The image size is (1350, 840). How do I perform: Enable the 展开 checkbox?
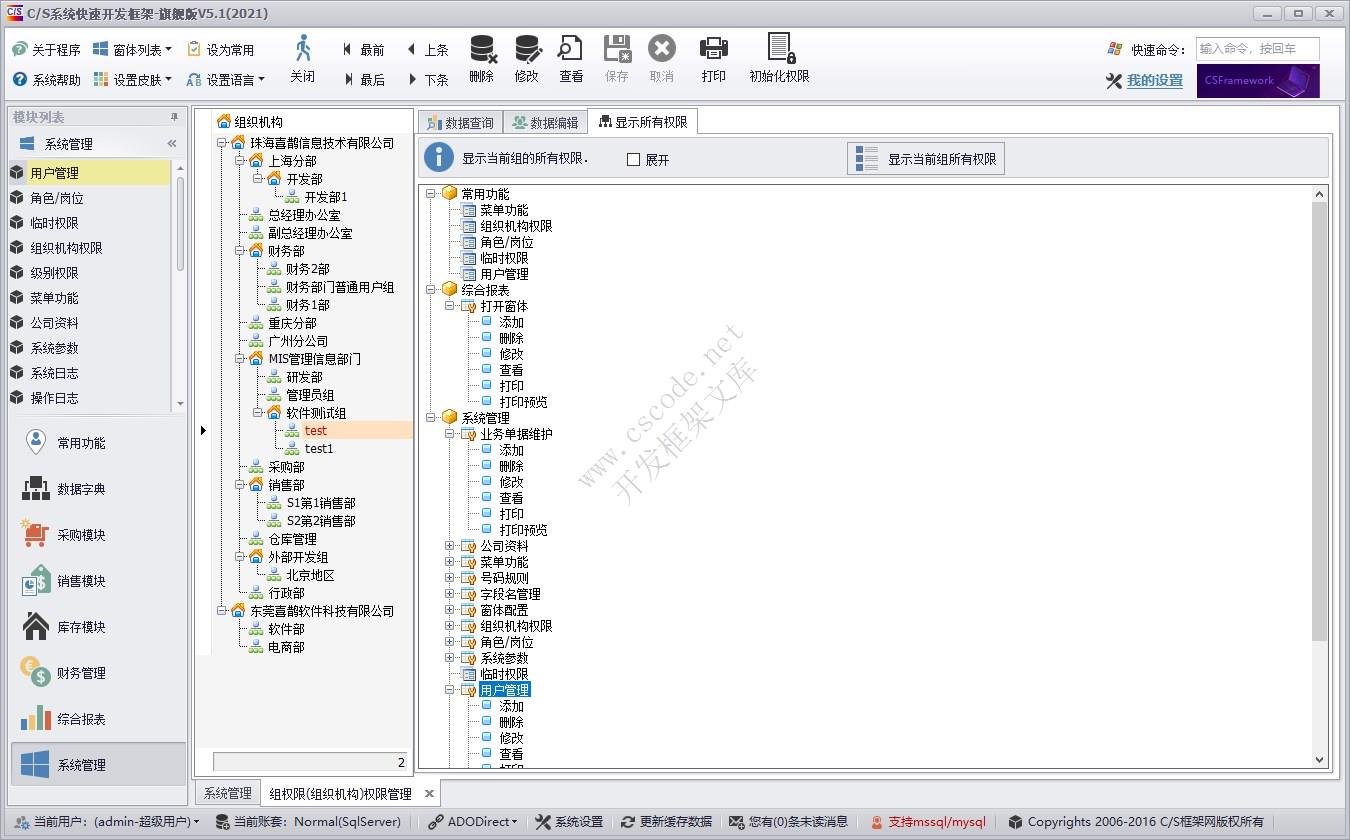636,159
